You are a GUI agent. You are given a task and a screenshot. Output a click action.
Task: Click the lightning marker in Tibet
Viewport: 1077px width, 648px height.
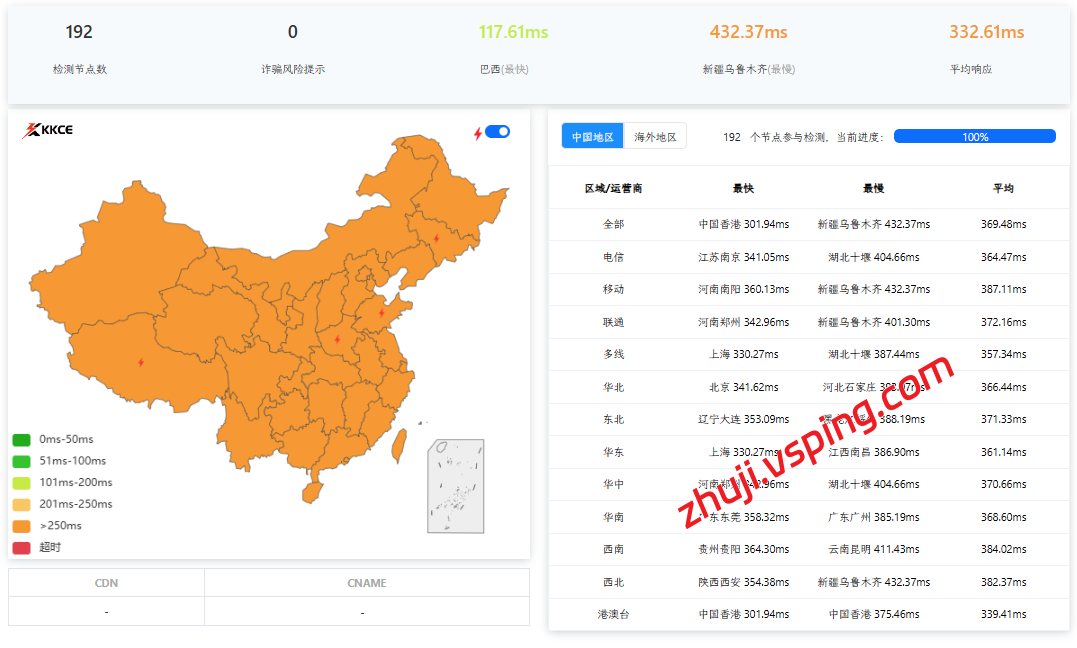click(141, 362)
